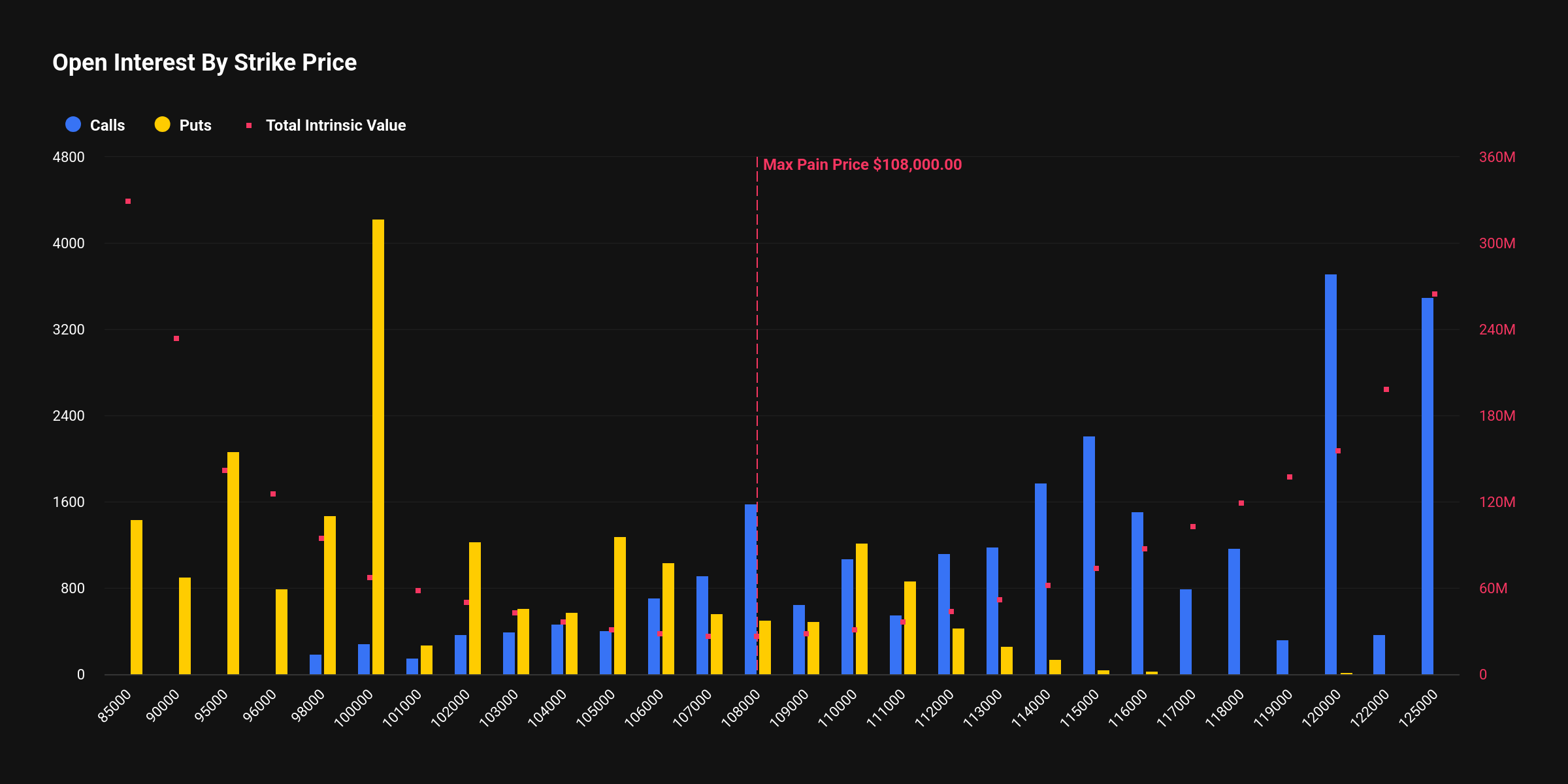Screen dimensions: 1568x784
Task: Toggle the Calls legend series
Action: [106, 125]
